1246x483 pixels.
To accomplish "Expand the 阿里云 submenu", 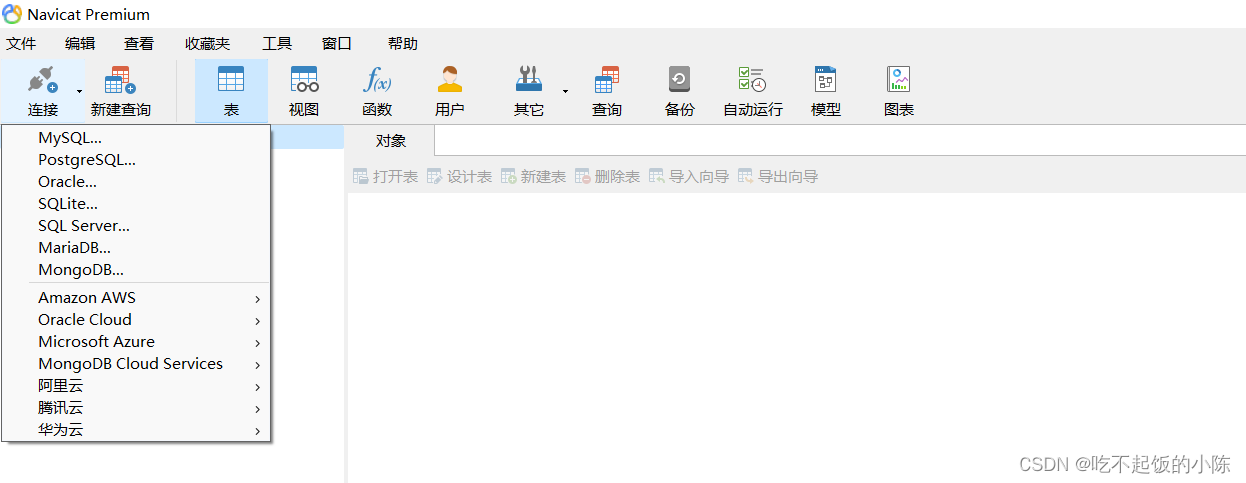I will pos(136,385).
